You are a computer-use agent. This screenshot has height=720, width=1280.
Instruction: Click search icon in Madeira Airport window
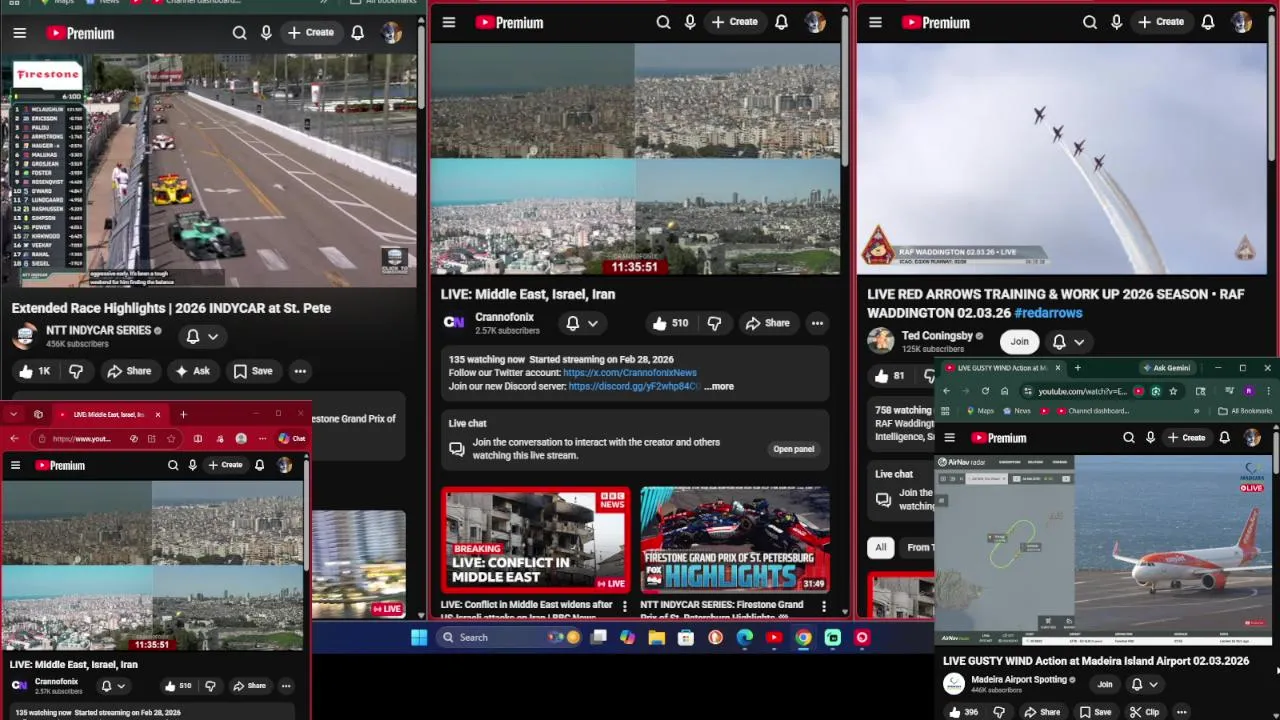[x=1128, y=438]
